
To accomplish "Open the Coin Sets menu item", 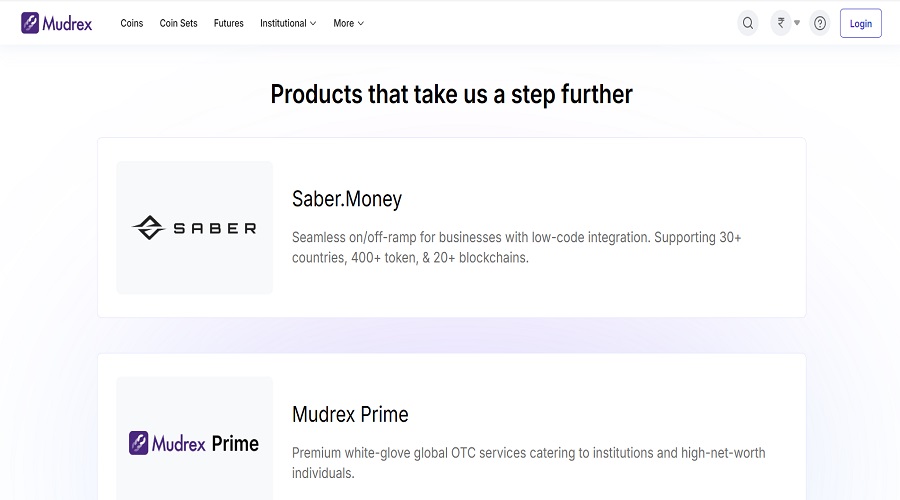I will pos(179,23).
